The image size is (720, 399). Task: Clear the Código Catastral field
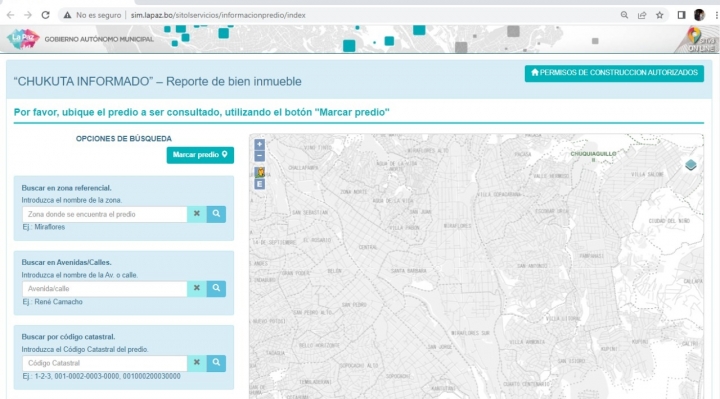[x=197, y=363]
